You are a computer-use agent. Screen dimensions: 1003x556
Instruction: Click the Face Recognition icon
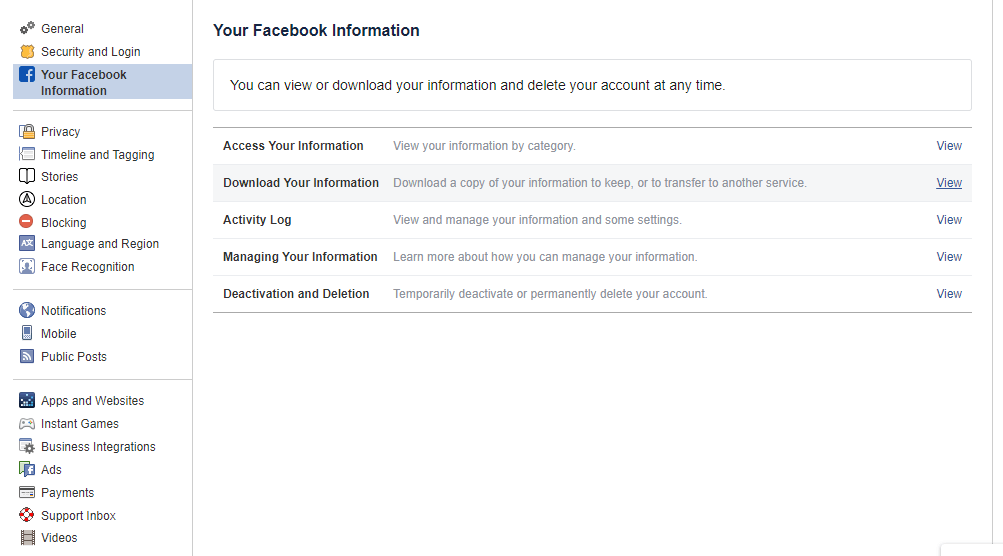pos(27,266)
